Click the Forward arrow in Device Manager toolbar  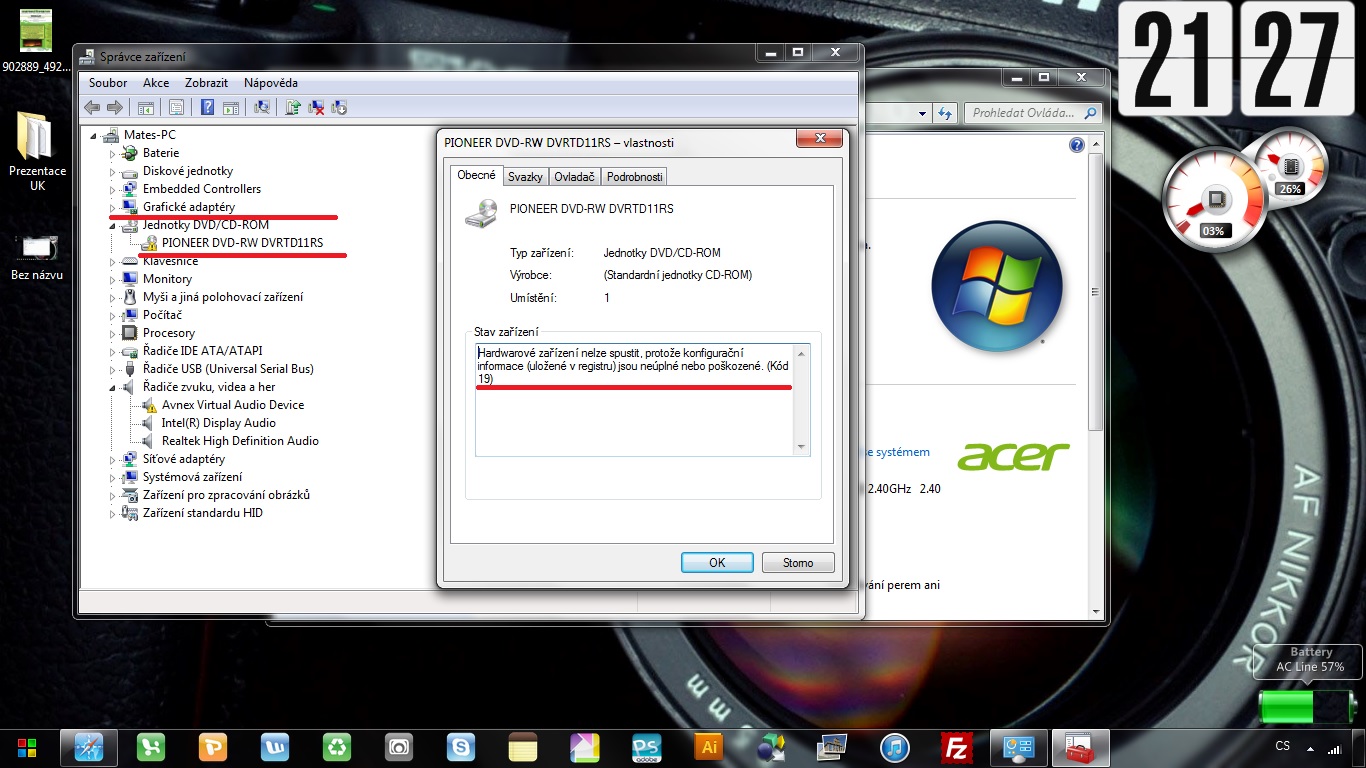coord(115,107)
